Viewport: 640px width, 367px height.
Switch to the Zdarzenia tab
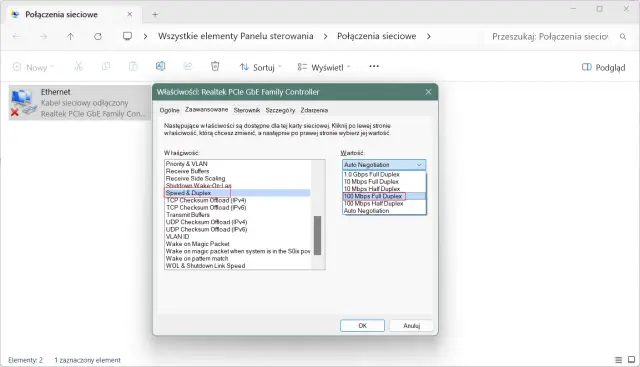click(x=314, y=110)
